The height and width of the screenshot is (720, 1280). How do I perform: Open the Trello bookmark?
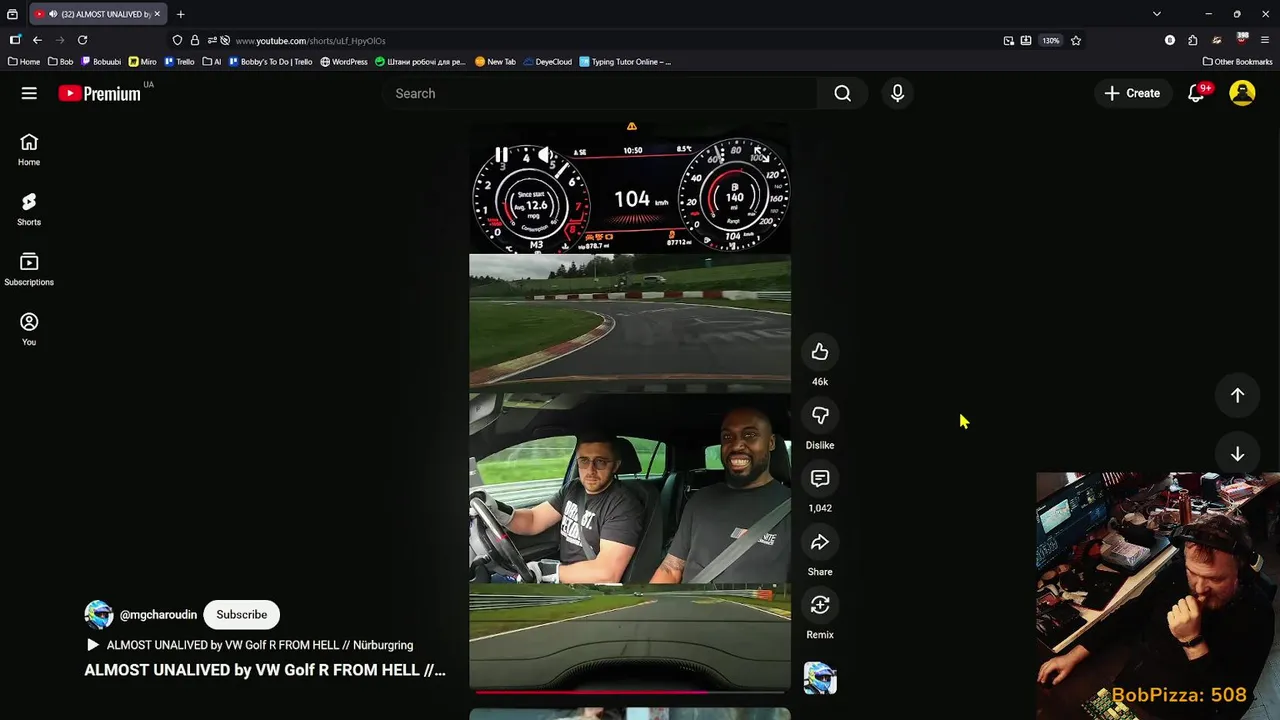coord(180,62)
